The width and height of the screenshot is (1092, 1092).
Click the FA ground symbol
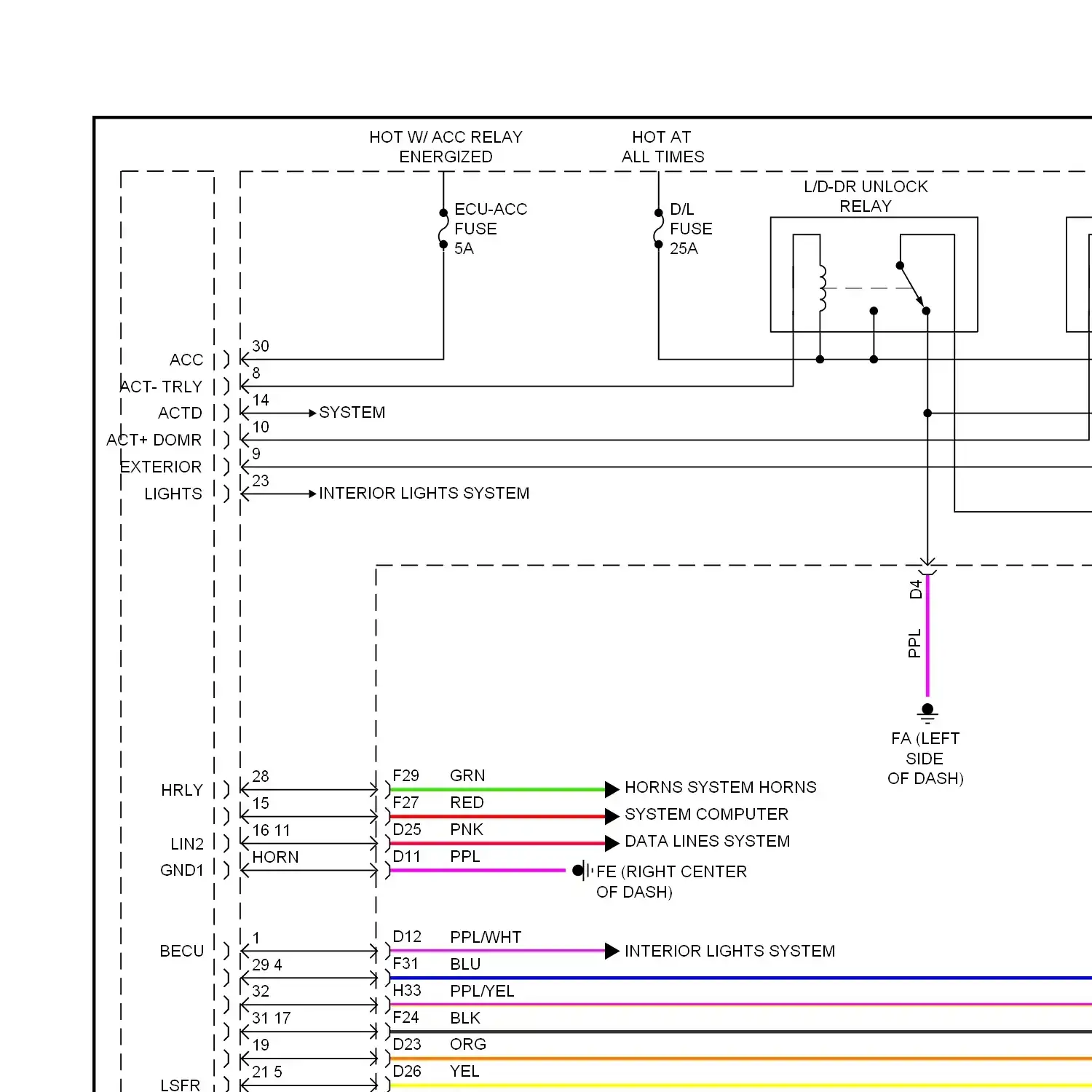click(927, 713)
